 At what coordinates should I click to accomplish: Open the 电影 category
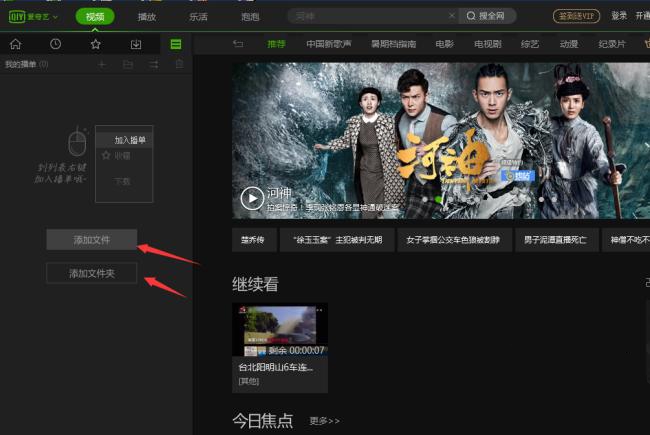coord(445,44)
